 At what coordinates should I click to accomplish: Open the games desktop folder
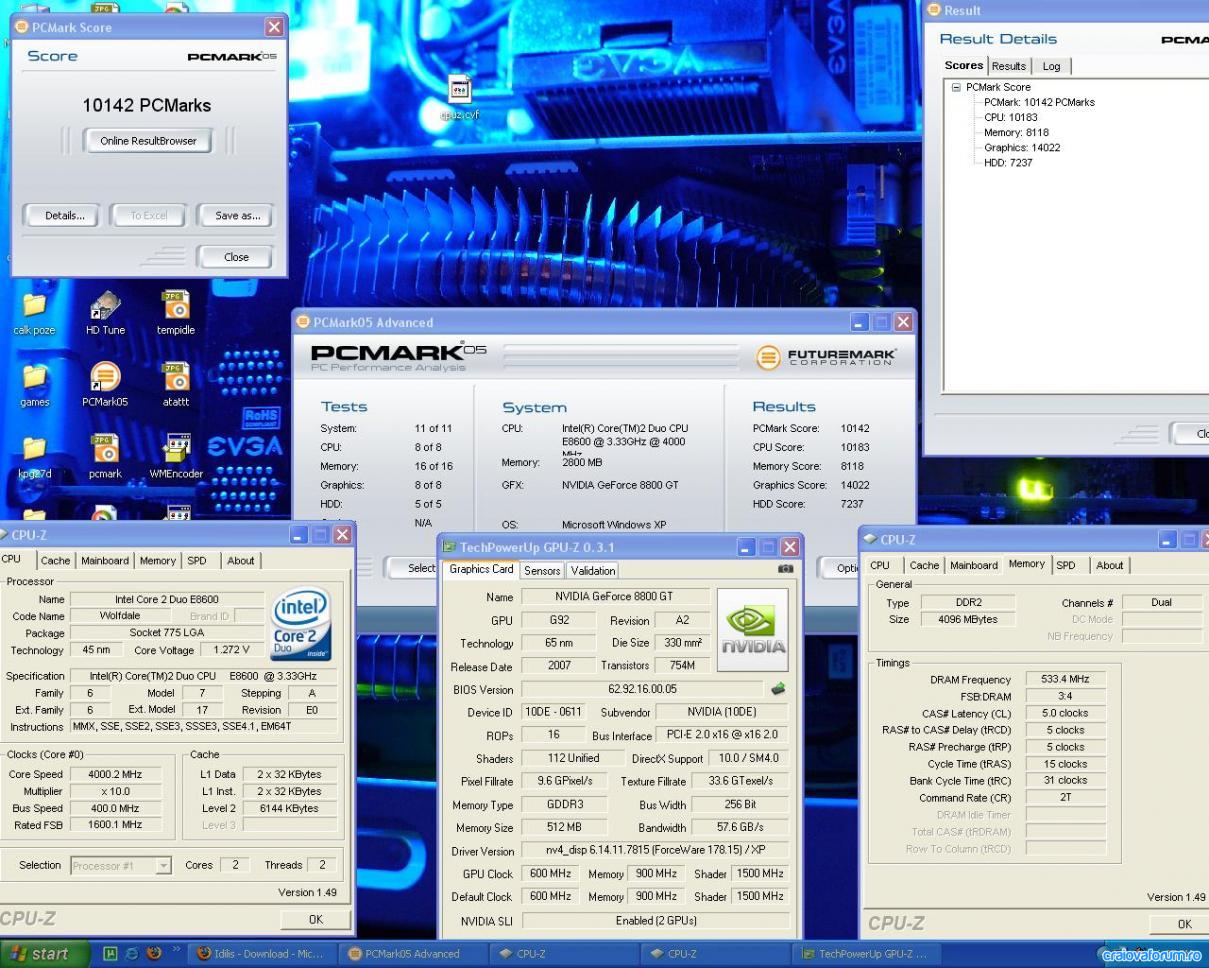pyautogui.click(x=34, y=383)
